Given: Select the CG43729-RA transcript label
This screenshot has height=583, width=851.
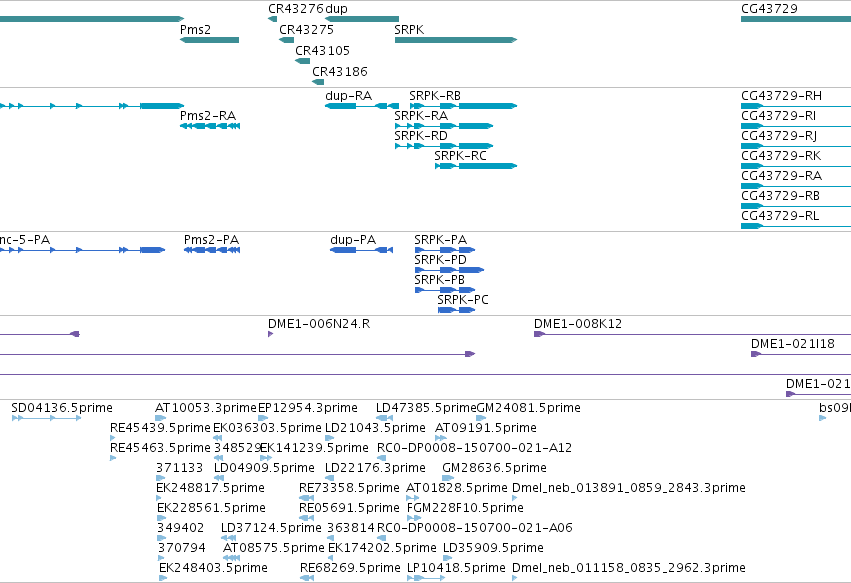Looking at the screenshot, I should pyautogui.click(x=782, y=176).
